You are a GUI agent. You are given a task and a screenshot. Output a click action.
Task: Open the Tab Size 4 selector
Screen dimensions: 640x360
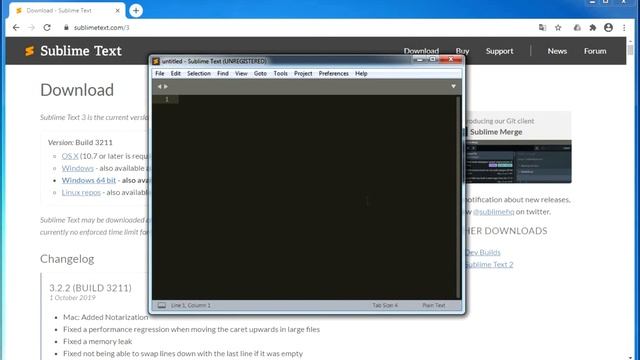click(x=385, y=305)
